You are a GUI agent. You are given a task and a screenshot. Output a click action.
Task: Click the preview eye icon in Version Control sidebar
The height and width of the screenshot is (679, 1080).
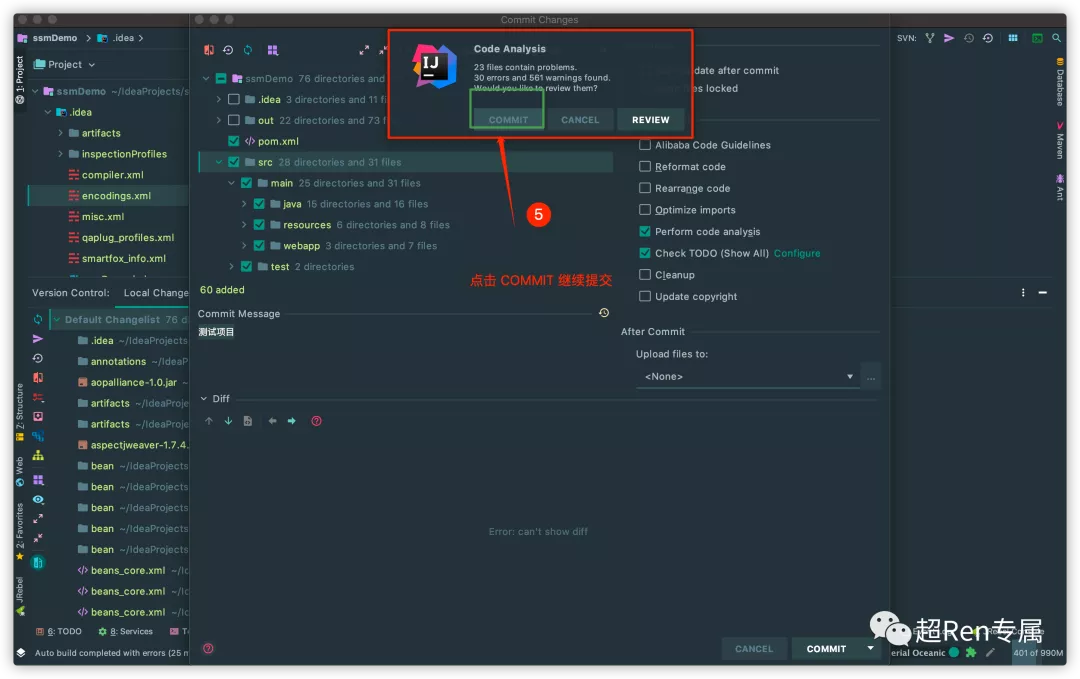pyautogui.click(x=38, y=499)
